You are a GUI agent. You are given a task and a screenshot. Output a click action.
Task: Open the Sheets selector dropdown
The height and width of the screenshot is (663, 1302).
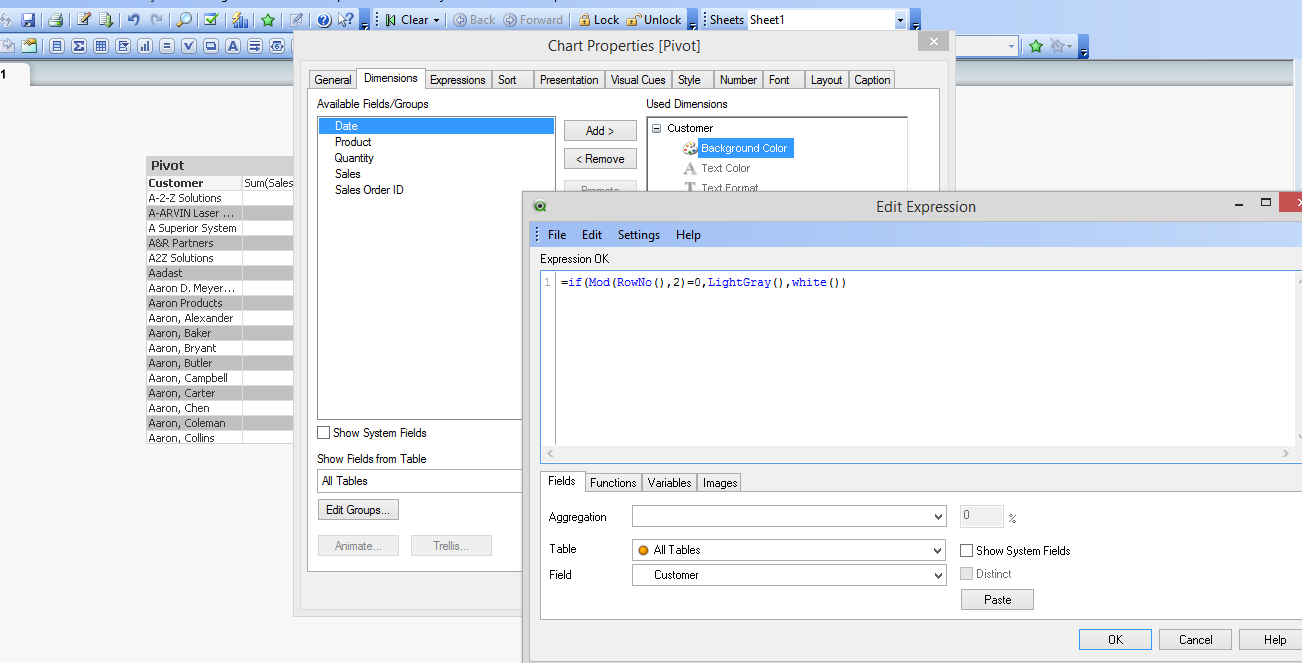tap(900, 20)
